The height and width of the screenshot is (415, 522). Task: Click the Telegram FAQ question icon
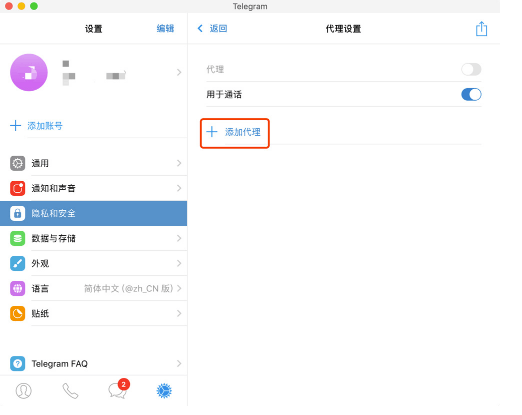[x=17, y=363]
